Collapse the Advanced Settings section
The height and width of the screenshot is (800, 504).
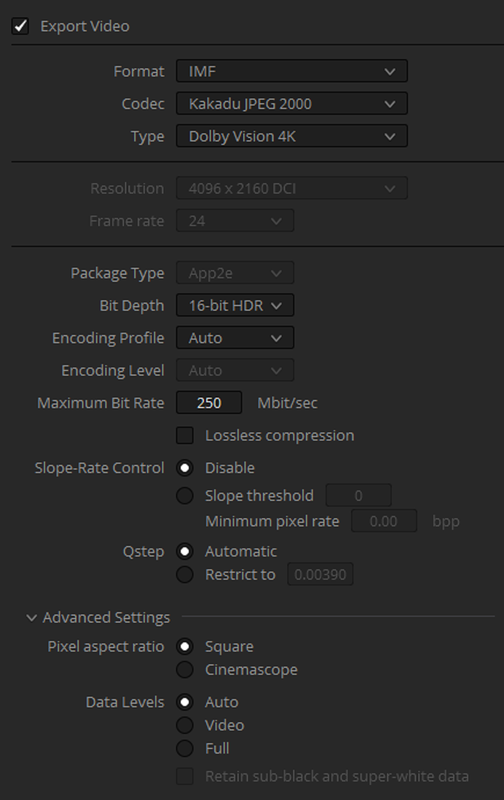[32, 618]
